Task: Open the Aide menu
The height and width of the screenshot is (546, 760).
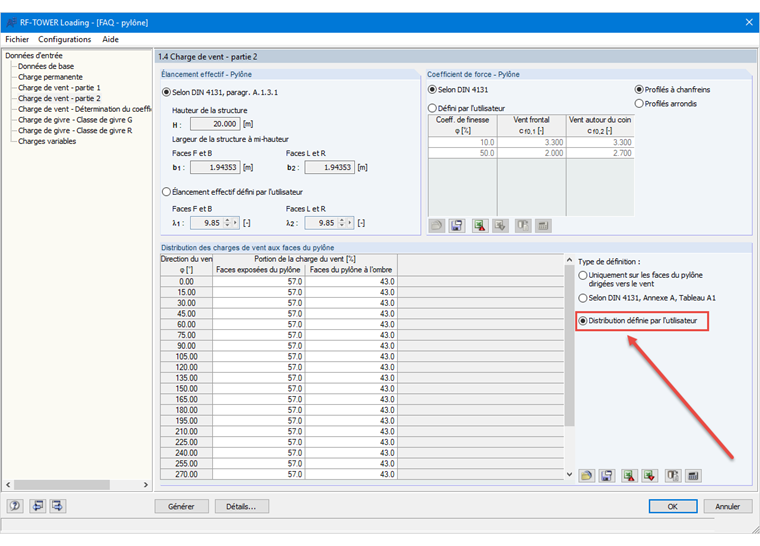Action: coord(111,39)
